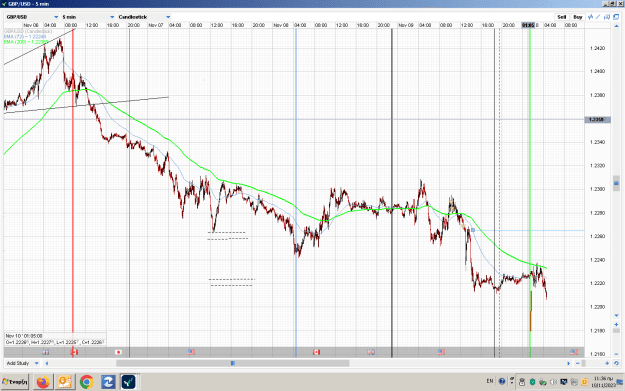Click the blue help icon in the system tray
Screen dimensions: 625x391
click(502, 381)
